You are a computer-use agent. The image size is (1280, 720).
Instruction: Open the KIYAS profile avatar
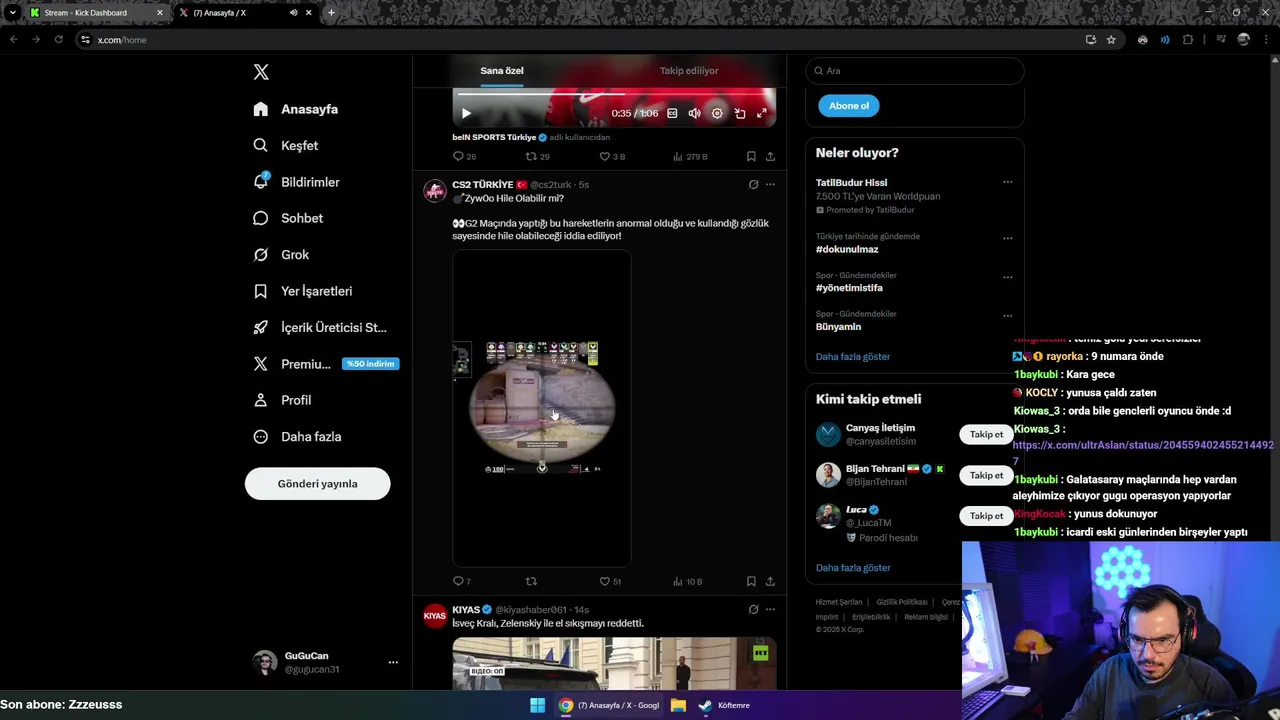tap(435, 616)
